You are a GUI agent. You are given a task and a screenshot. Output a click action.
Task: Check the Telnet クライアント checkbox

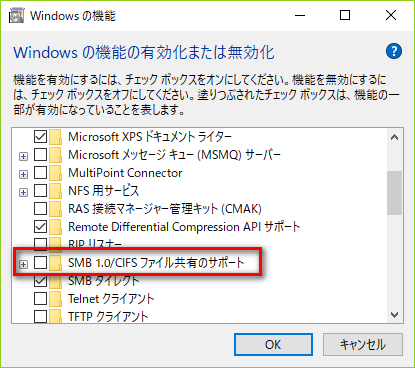click(x=40, y=299)
